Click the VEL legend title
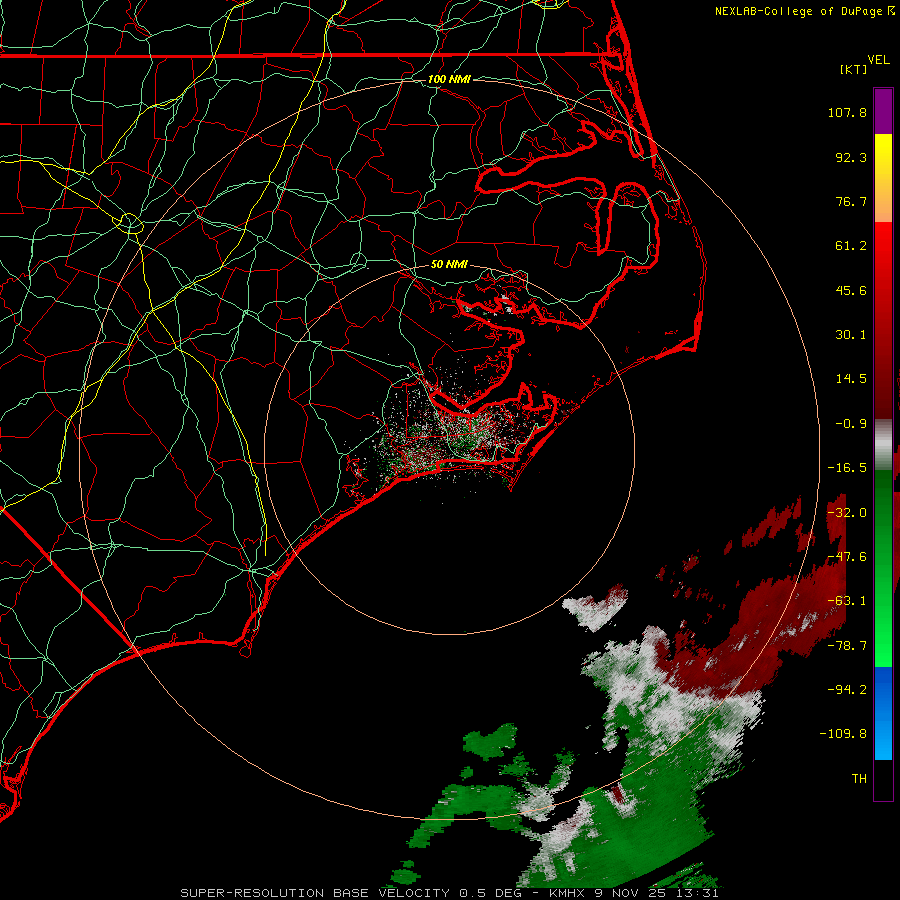This screenshot has height=900, width=900. click(878, 60)
